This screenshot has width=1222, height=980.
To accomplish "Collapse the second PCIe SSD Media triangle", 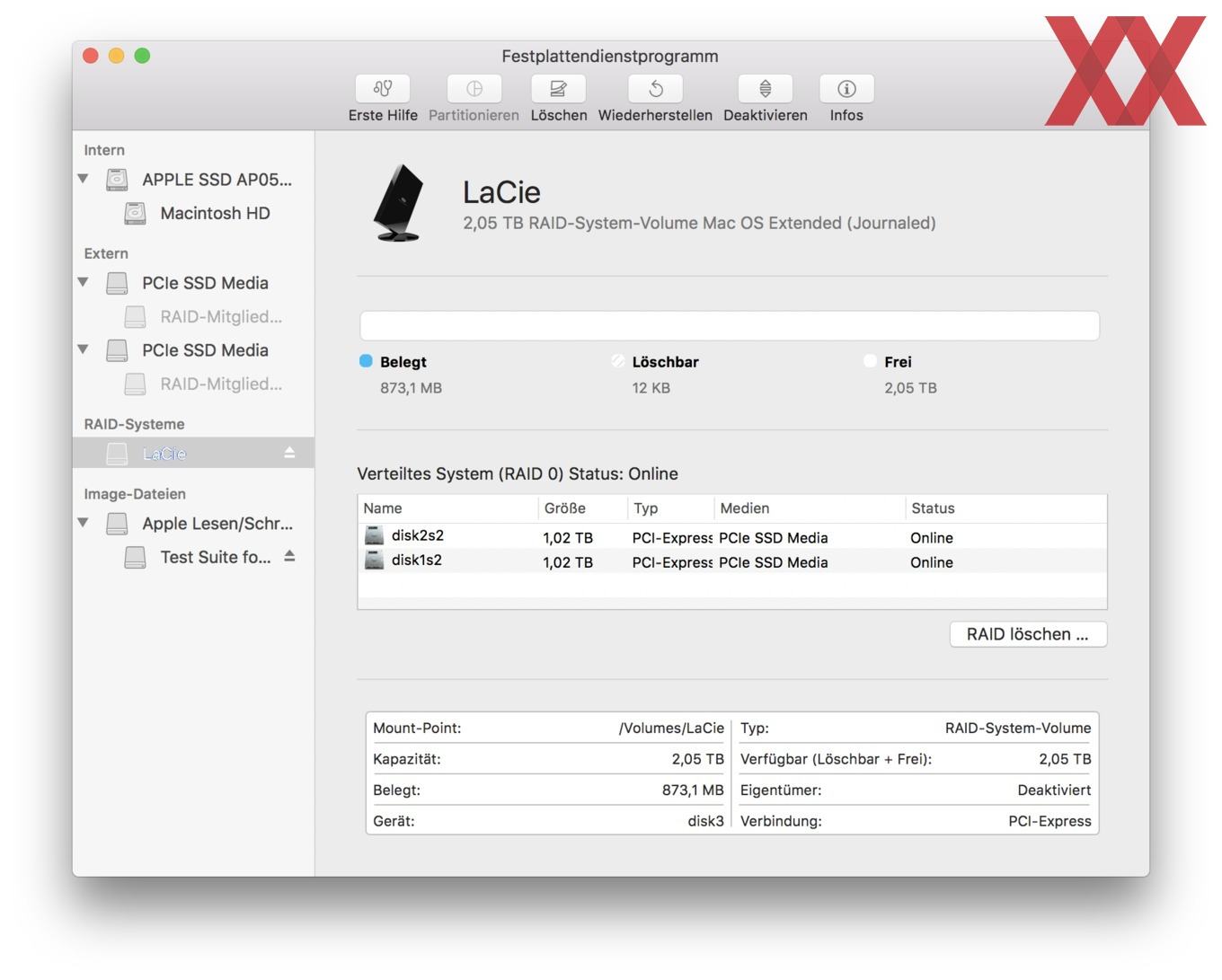I will click(84, 349).
